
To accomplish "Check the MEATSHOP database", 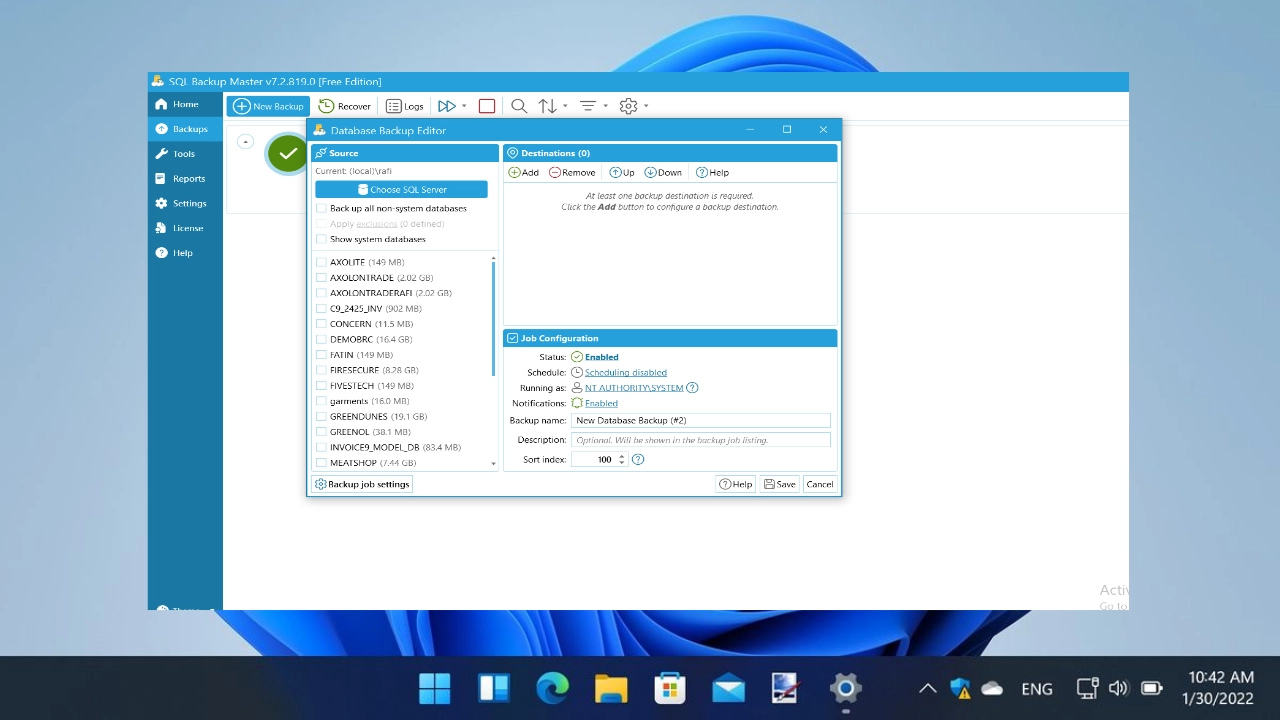I will click(321, 463).
